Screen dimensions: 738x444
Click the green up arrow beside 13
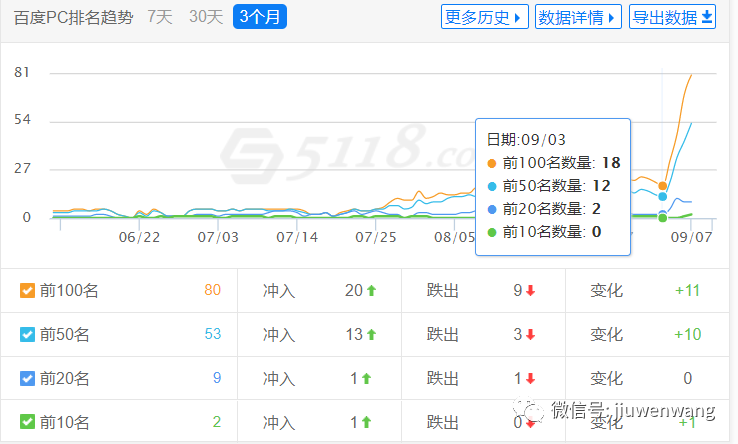coord(371,335)
